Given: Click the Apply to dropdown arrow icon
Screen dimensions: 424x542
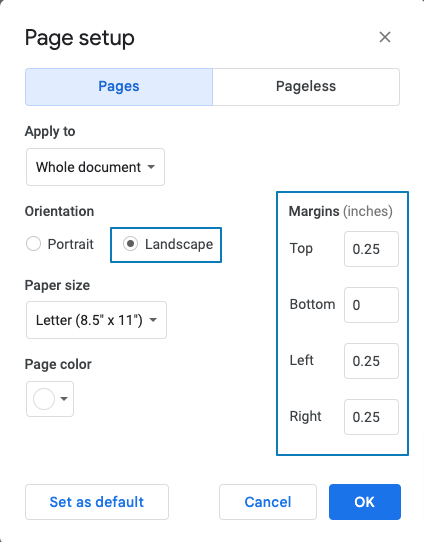Looking at the screenshot, I should pyautogui.click(x=151, y=167).
